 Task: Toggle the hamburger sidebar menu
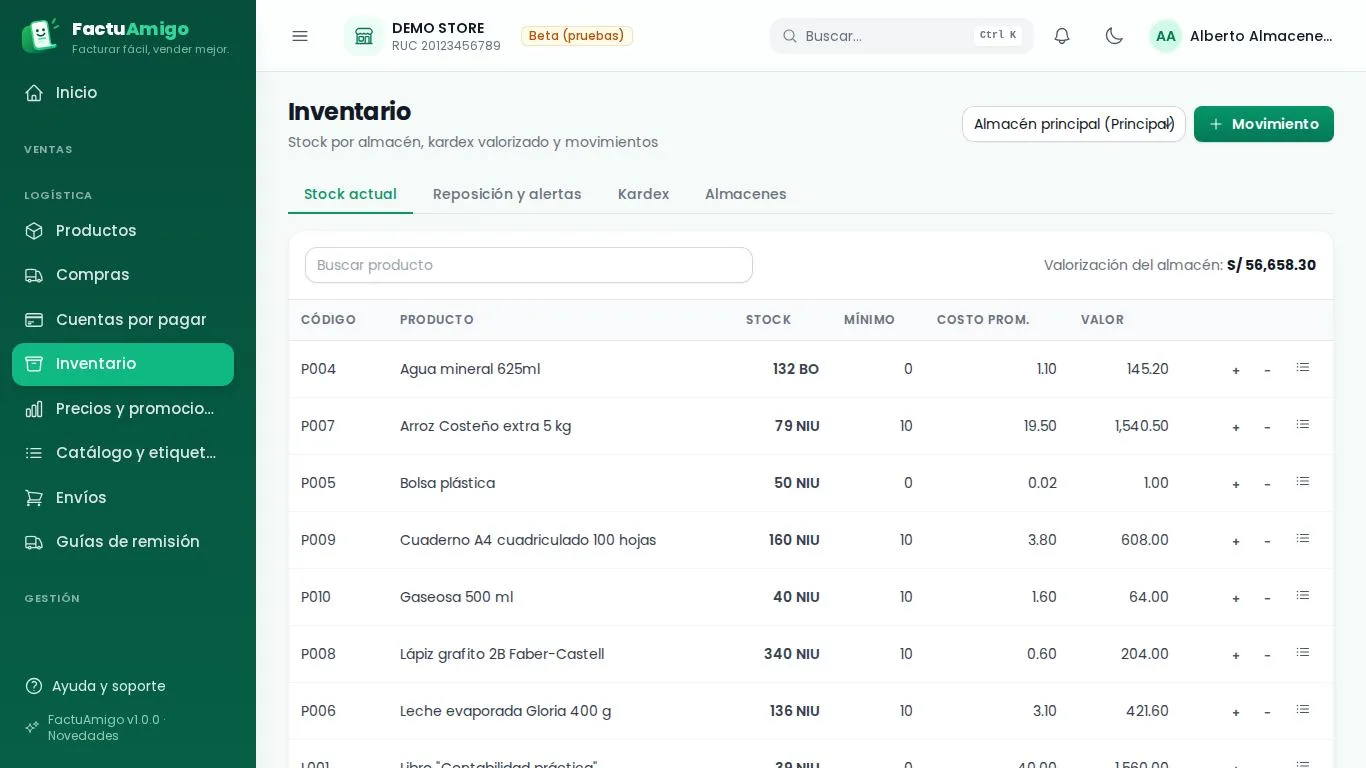tap(300, 36)
